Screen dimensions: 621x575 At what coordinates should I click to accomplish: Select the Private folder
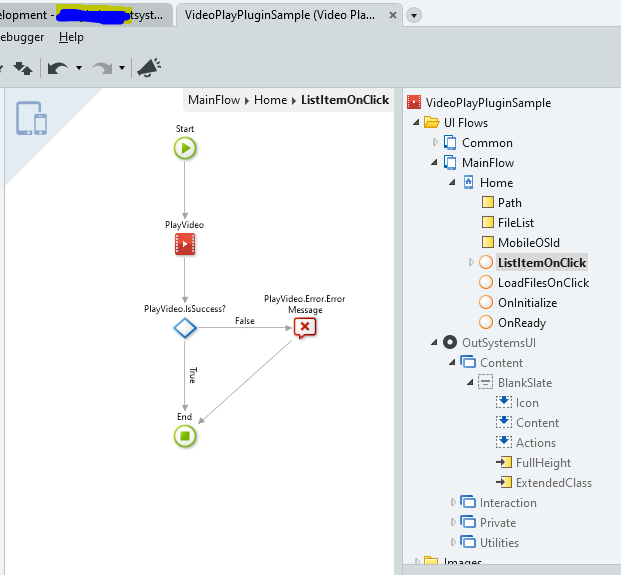(x=498, y=523)
